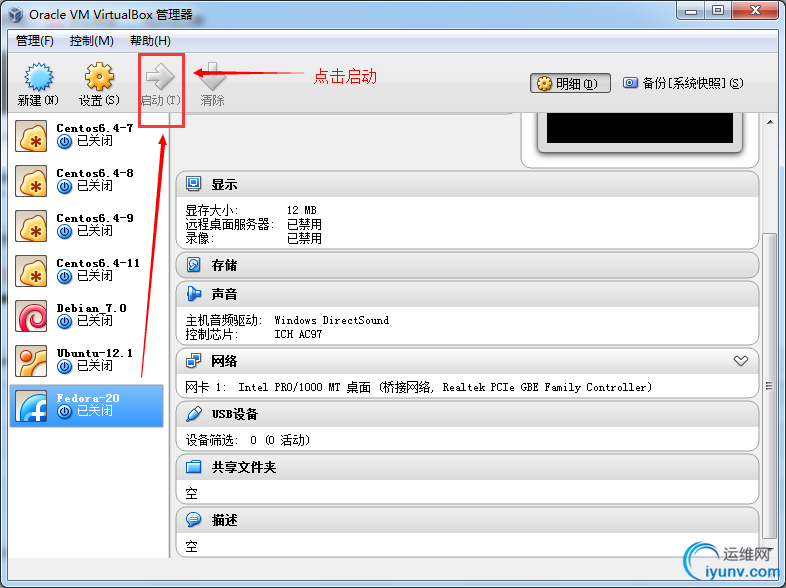The image size is (786, 588).
Task: Click power state icon under Debian_7.0
Action: click(64, 322)
